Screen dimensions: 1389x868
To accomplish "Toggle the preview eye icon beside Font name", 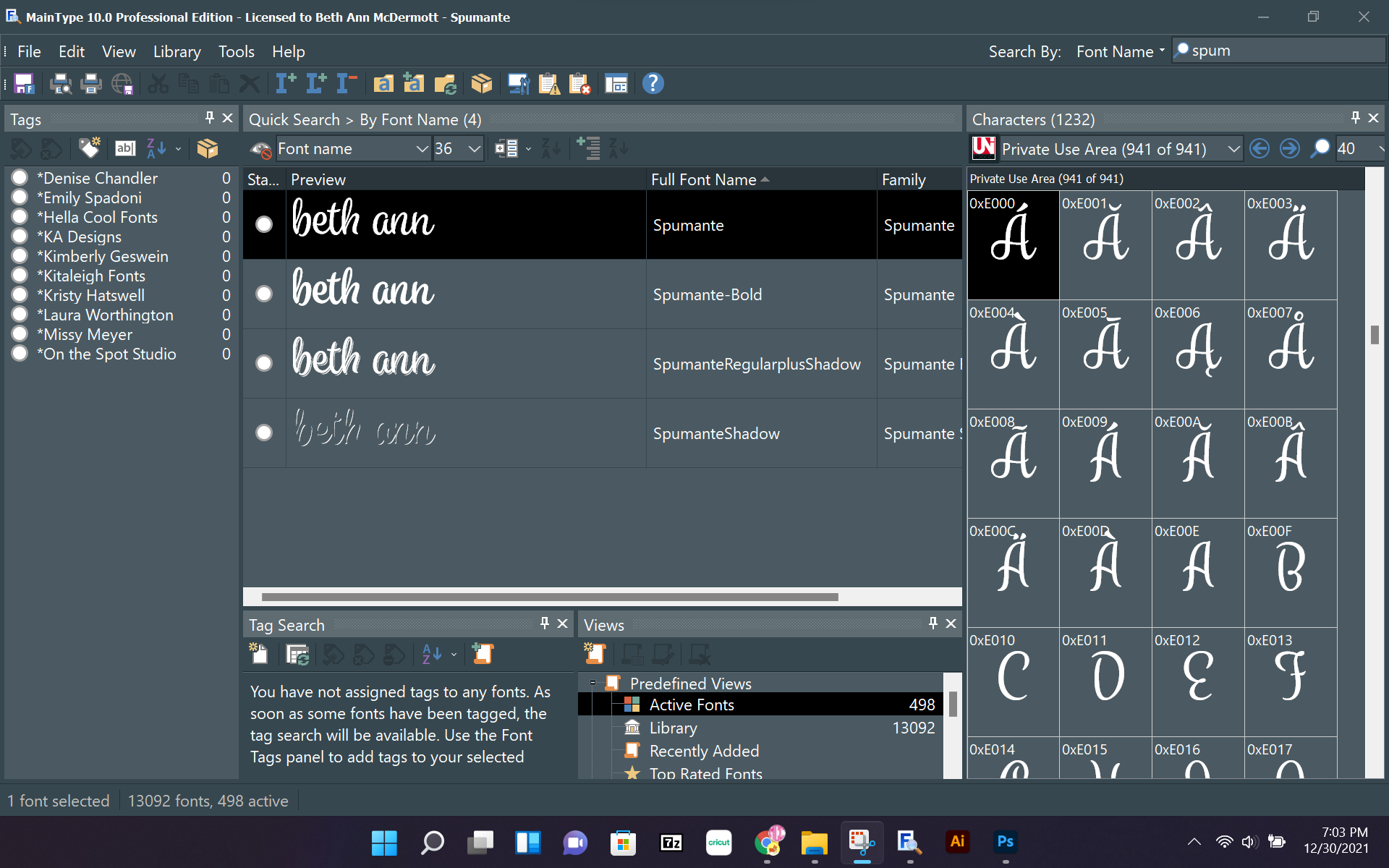I will tap(260, 150).
